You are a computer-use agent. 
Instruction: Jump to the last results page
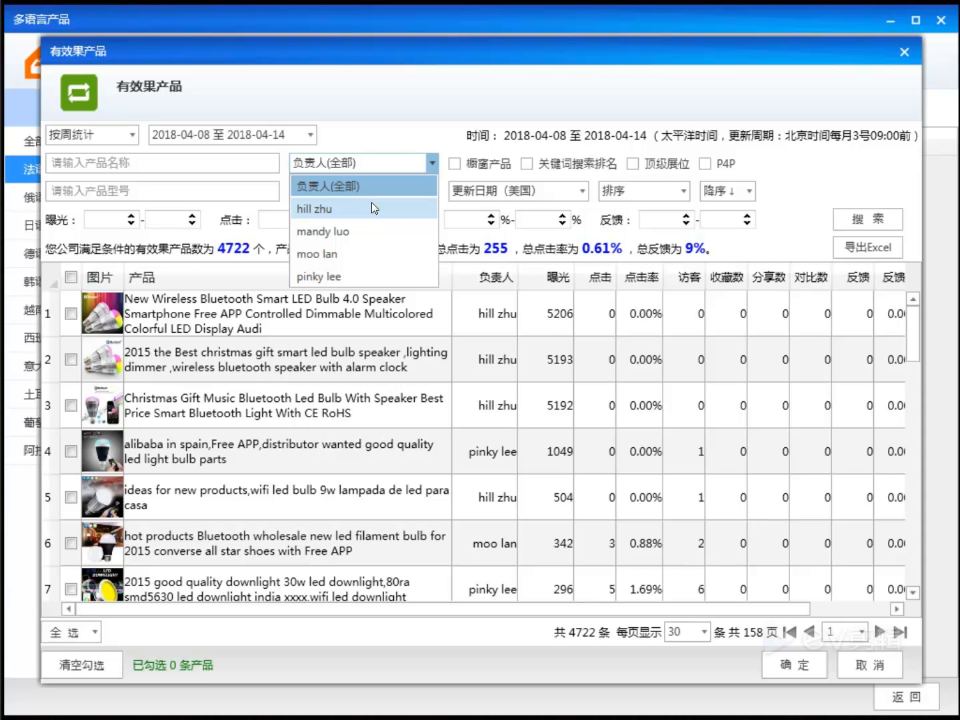[900, 632]
